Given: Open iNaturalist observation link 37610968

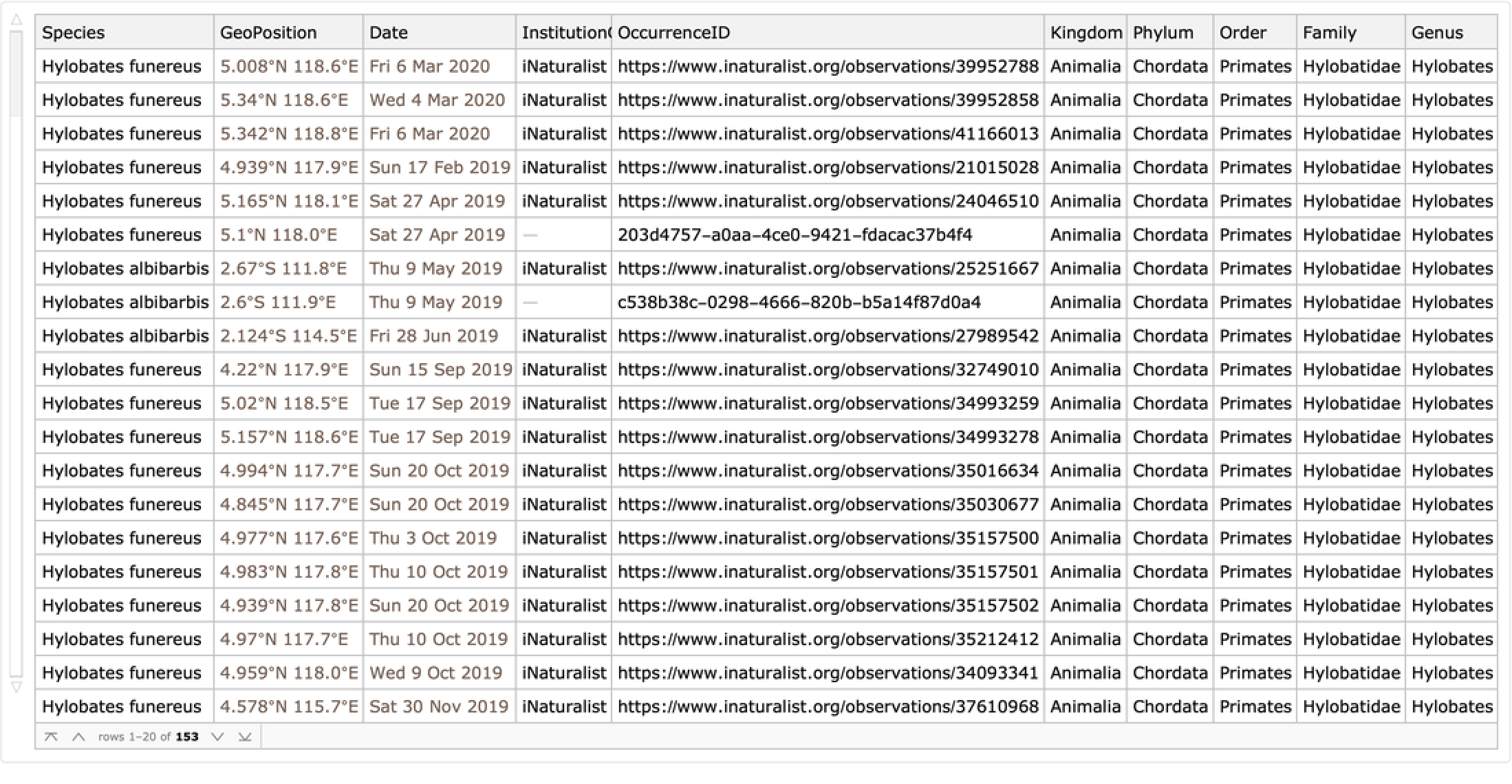Looking at the screenshot, I should click(828, 707).
